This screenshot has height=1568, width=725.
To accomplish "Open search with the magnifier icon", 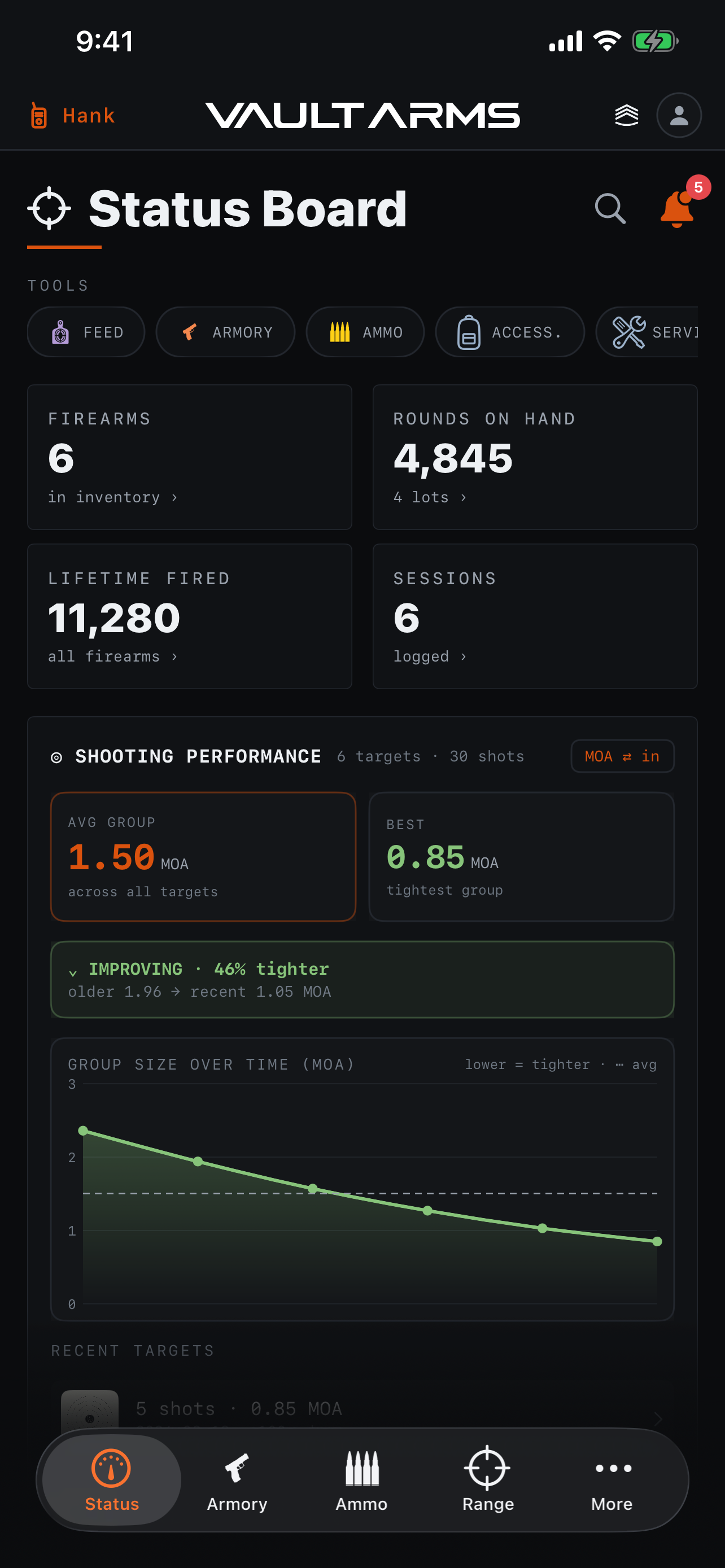I will [x=610, y=209].
